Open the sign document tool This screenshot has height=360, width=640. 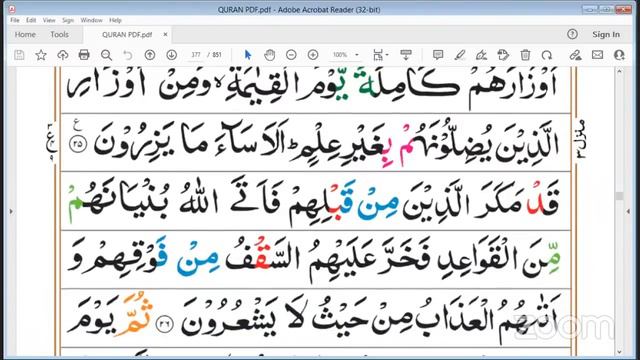[x=482, y=55]
